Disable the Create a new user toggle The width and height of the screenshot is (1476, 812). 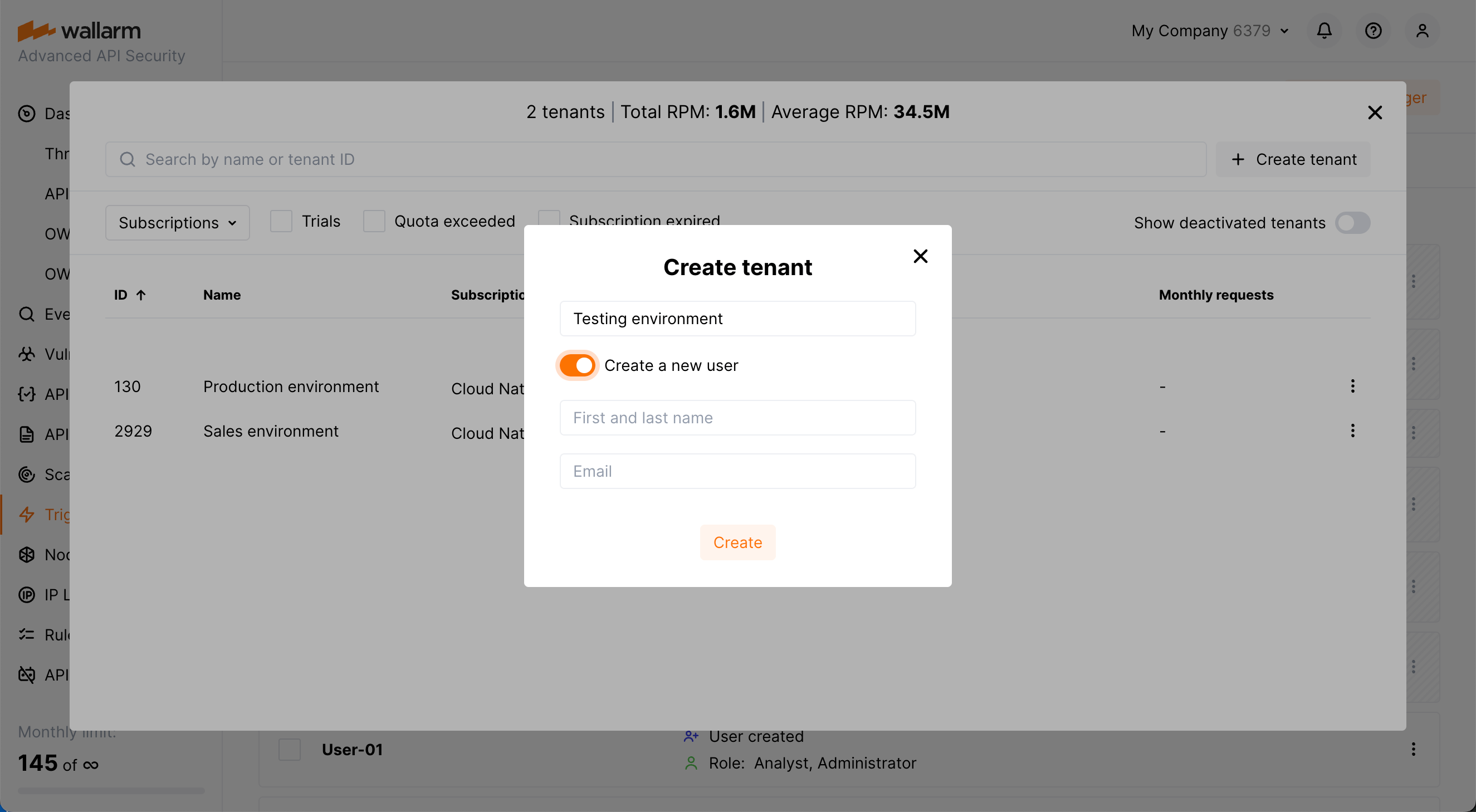point(577,365)
